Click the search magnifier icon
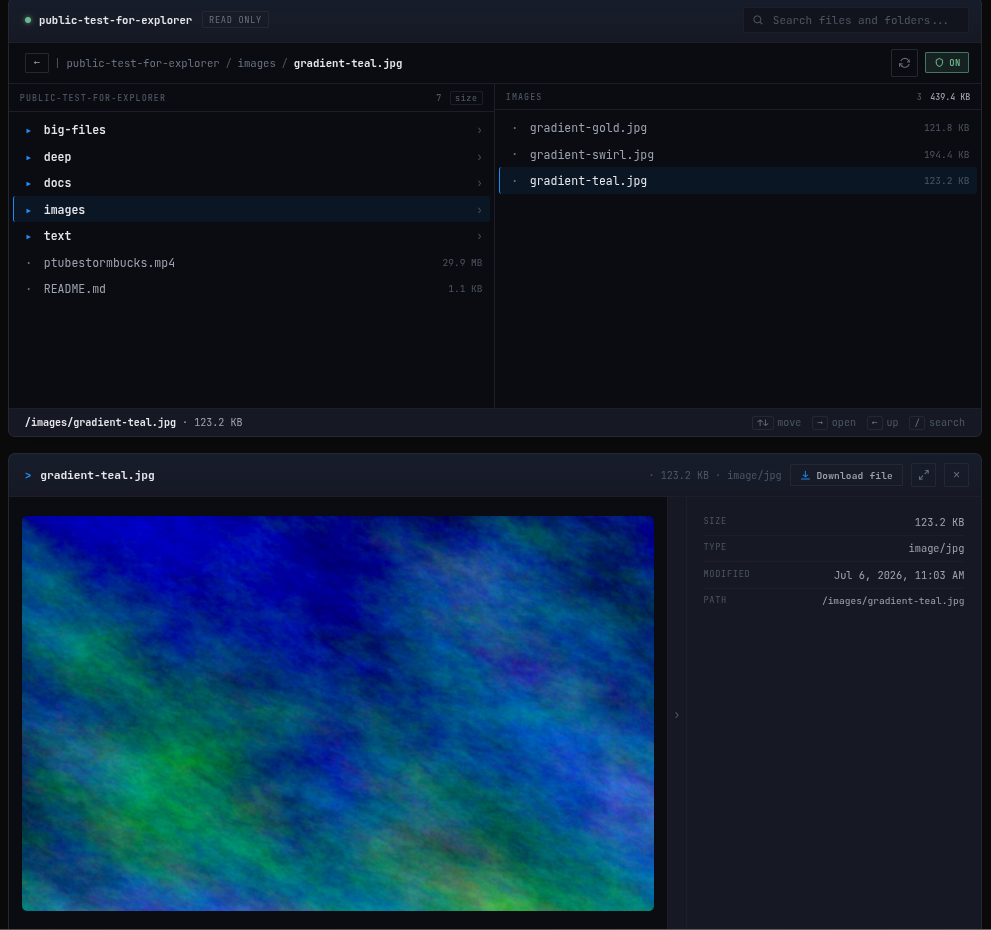This screenshot has width=991, height=930. click(x=758, y=20)
